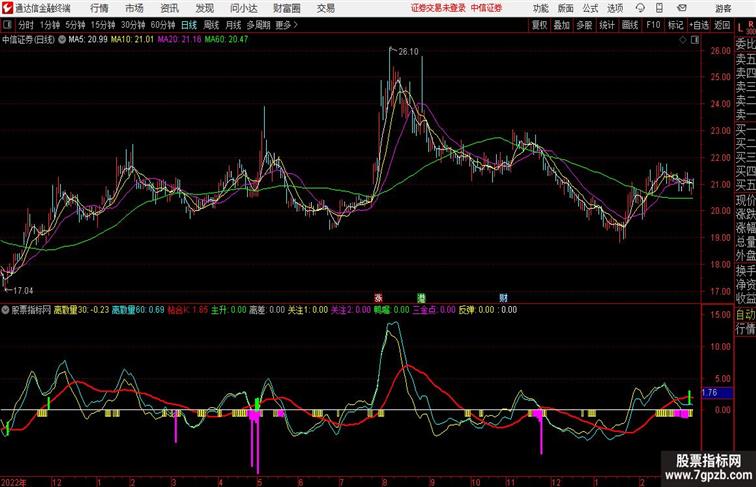Click the MA60: 20.47 label
Image resolution: width=756 pixels, height=487 pixels.
coord(226,40)
